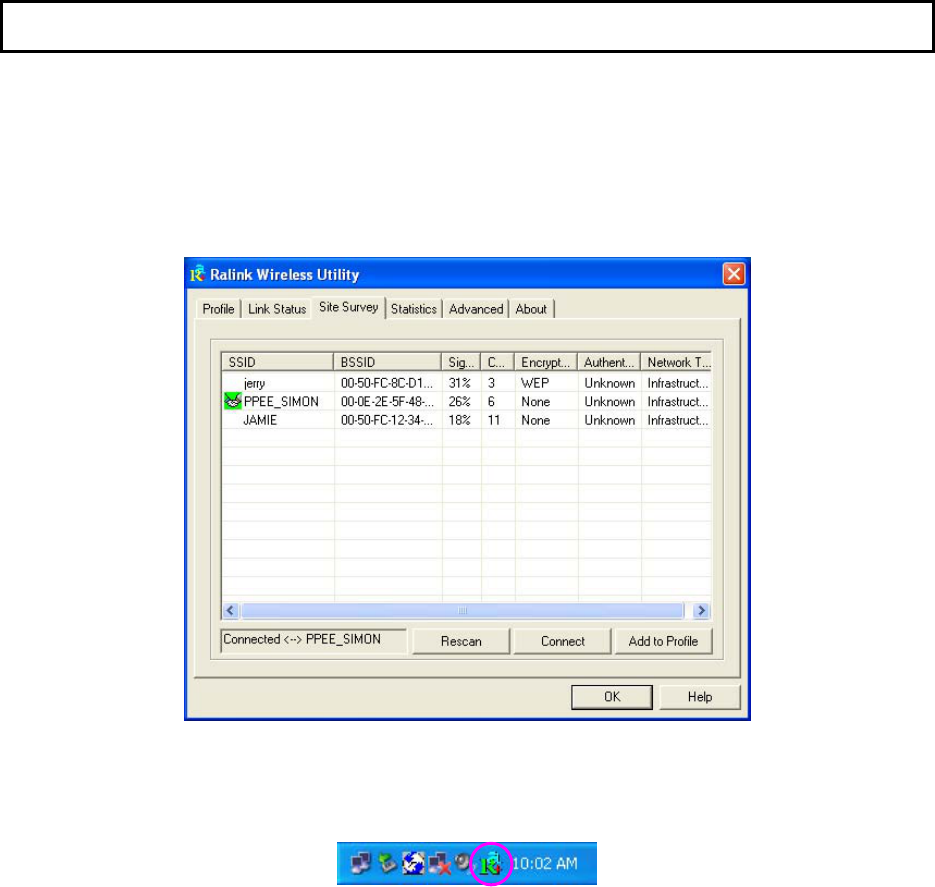
Task: Click the connected network computers tray icon
Action: tap(361, 864)
